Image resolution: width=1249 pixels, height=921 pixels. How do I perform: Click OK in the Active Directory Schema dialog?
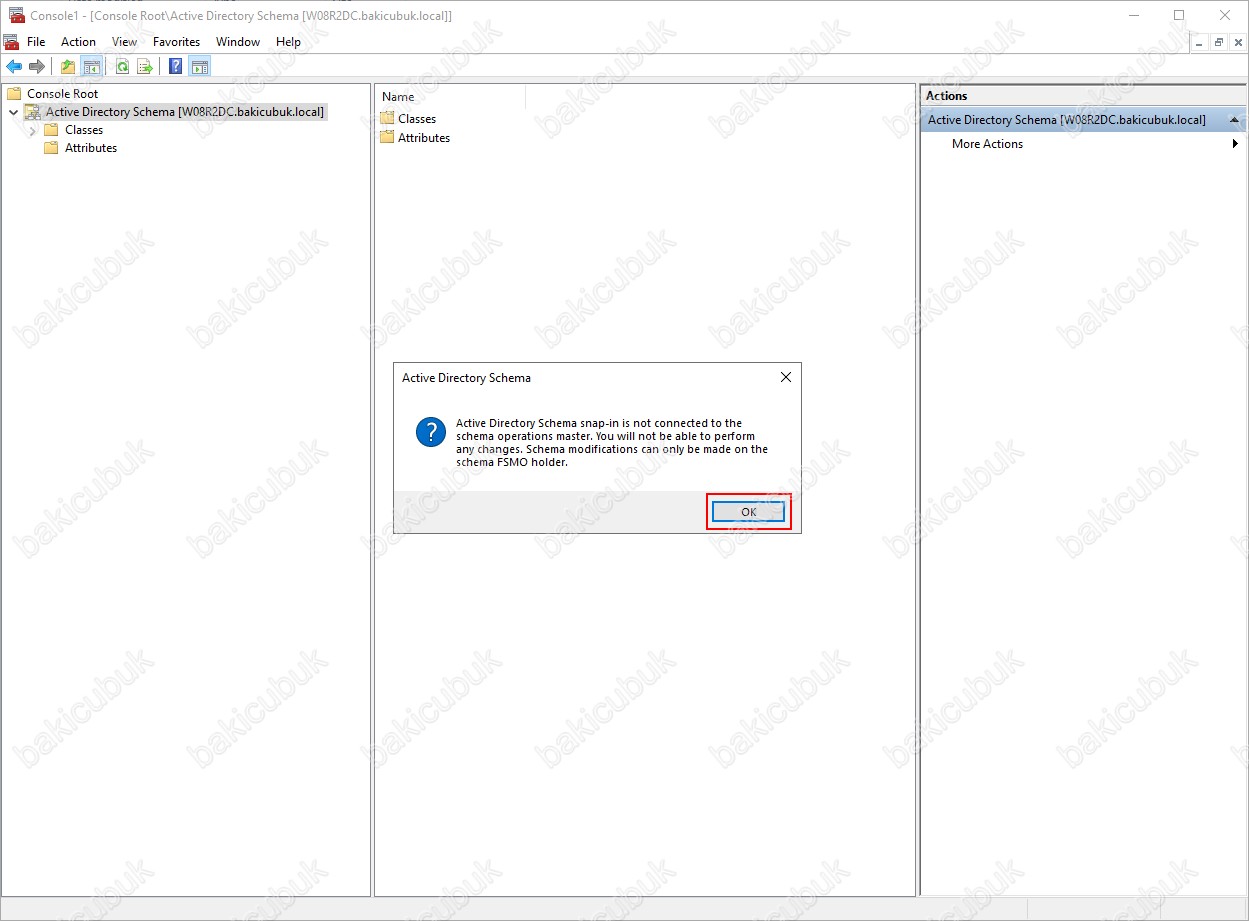(x=748, y=512)
